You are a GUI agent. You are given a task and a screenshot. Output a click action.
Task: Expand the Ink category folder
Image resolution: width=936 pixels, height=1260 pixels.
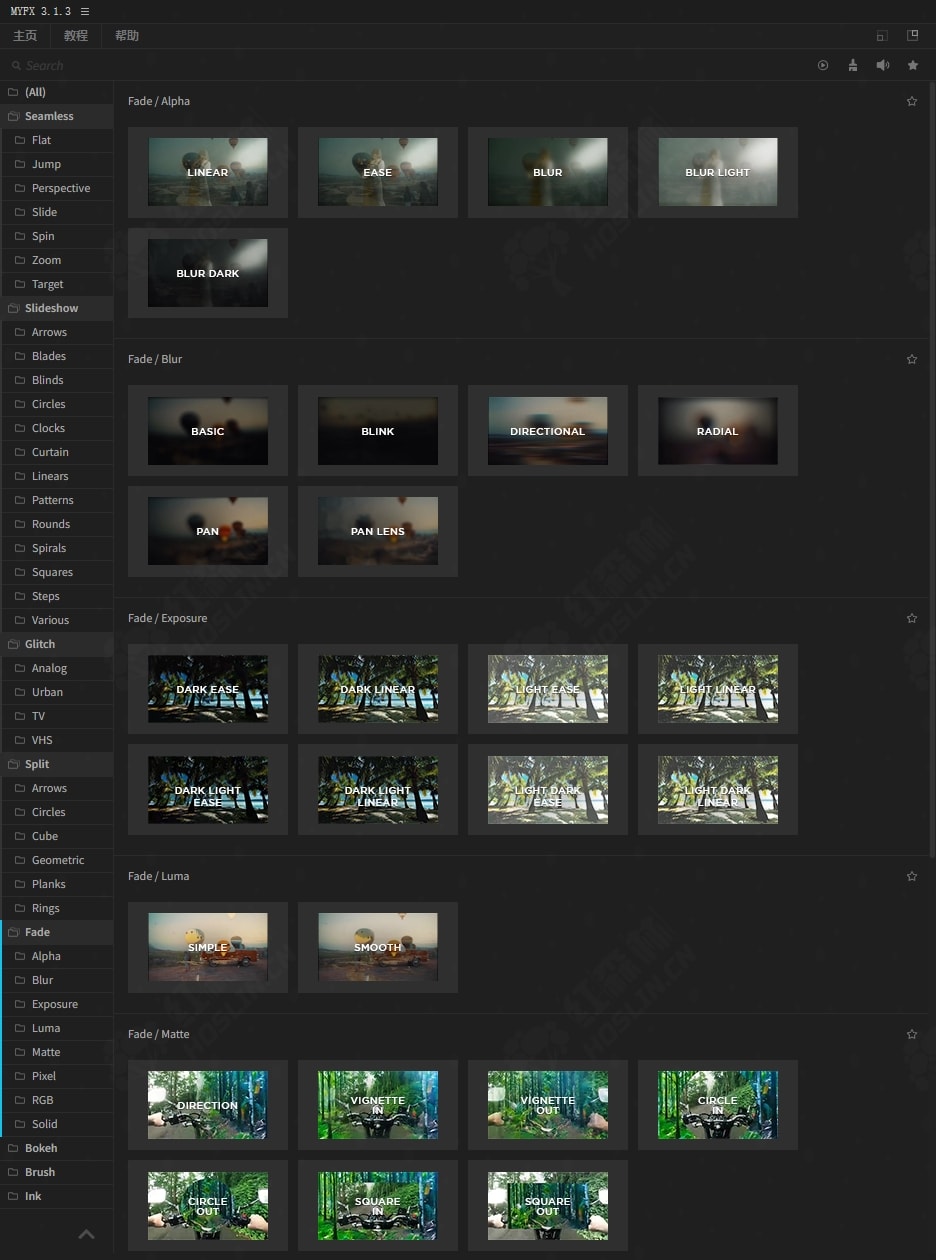33,1196
